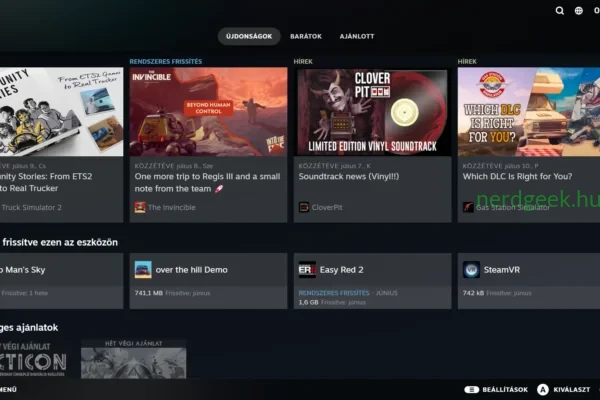Viewport: 600px width, 400px height.
Task: Open Menü in the footer
Action: [x=8, y=389]
